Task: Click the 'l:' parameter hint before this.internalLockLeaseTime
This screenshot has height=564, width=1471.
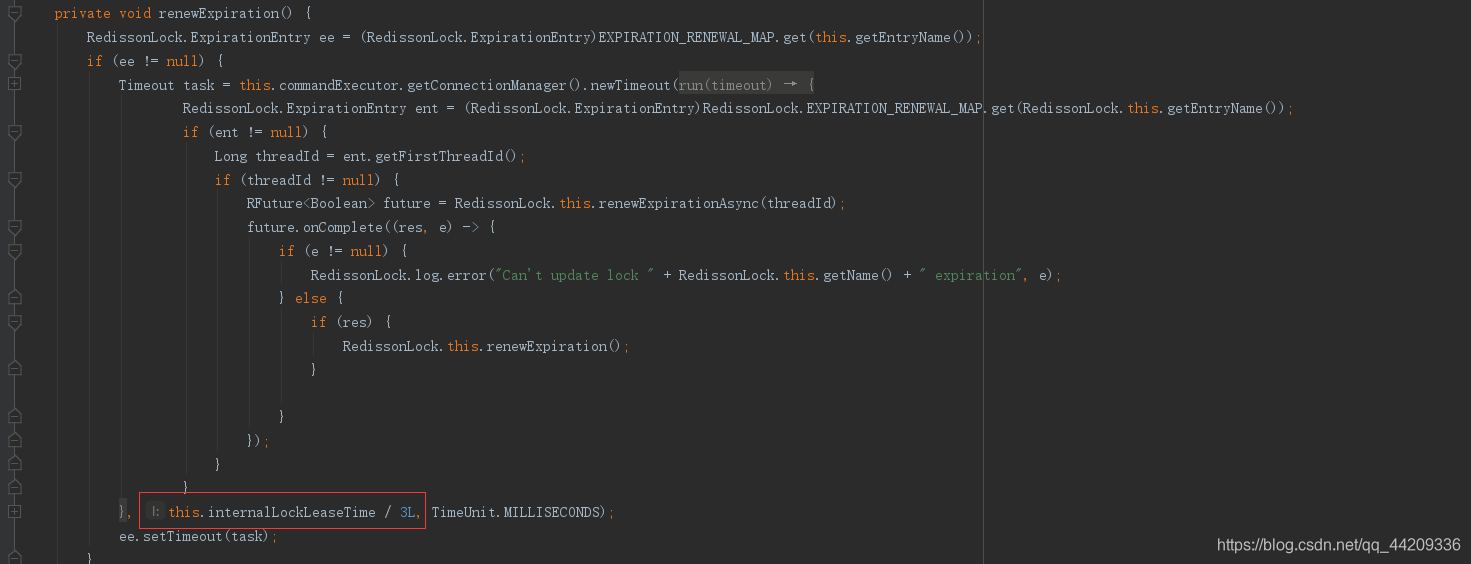Action: tap(155, 512)
